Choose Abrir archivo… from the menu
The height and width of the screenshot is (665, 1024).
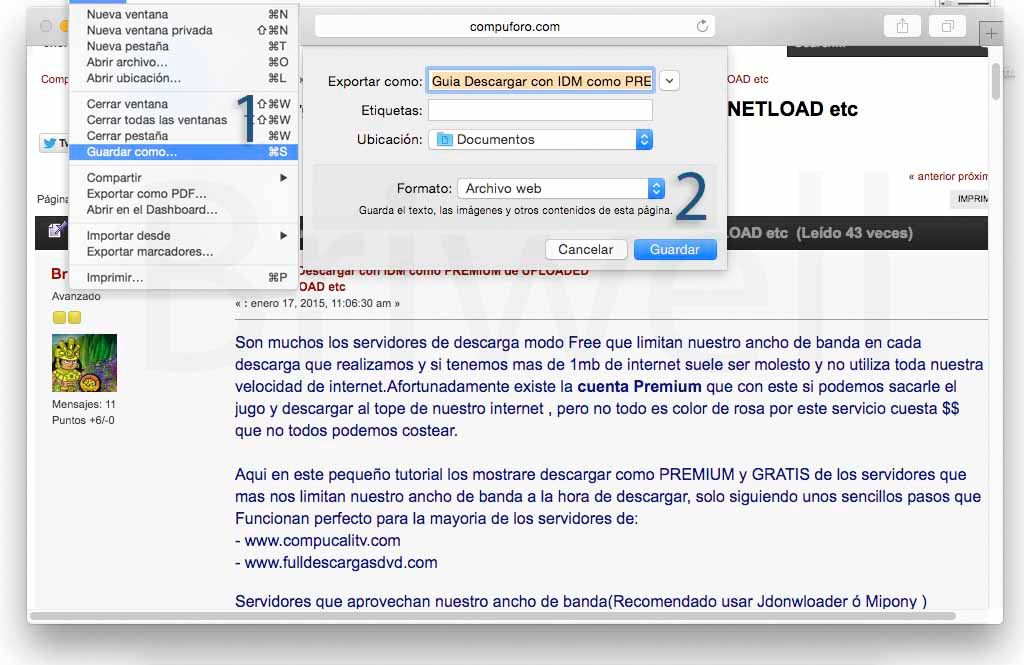[x=185, y=62]
